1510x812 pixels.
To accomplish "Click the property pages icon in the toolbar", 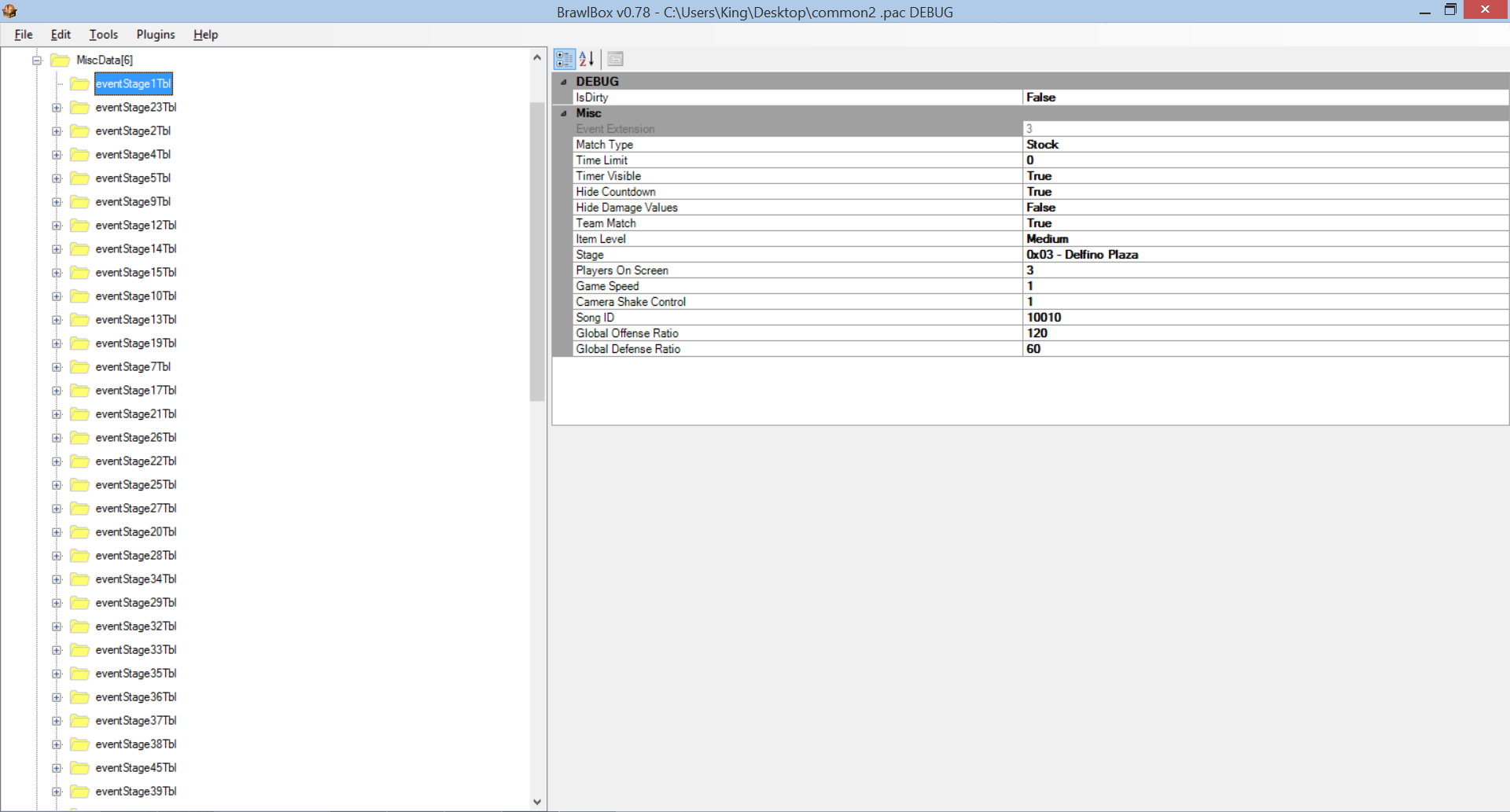I will [615, 58].
